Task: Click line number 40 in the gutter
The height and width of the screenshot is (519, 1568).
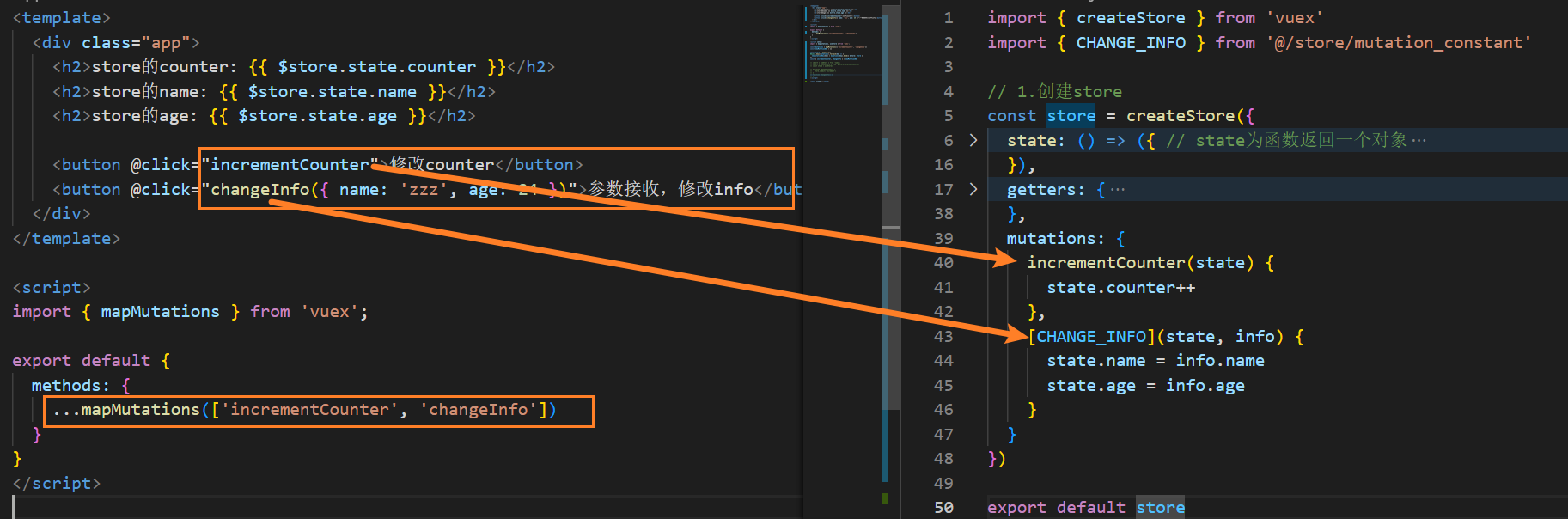Action: 943,263
